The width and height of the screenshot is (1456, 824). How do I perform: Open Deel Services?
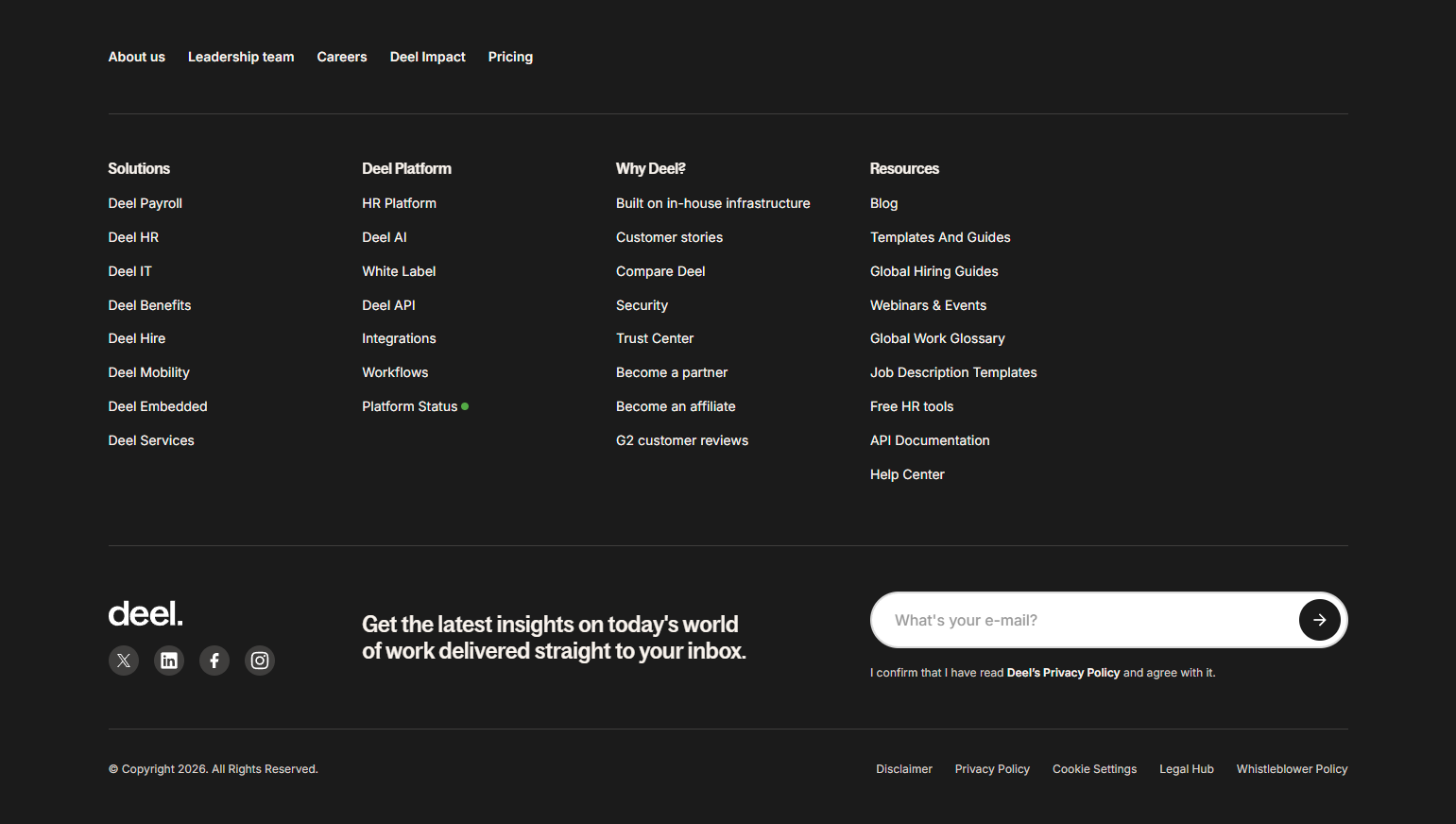(151, 440)
